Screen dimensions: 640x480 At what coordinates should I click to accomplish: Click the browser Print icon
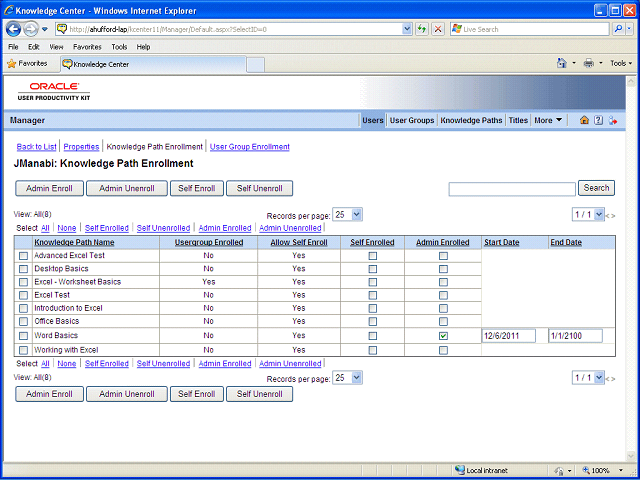pyautogui.click(x=589, y=63)
